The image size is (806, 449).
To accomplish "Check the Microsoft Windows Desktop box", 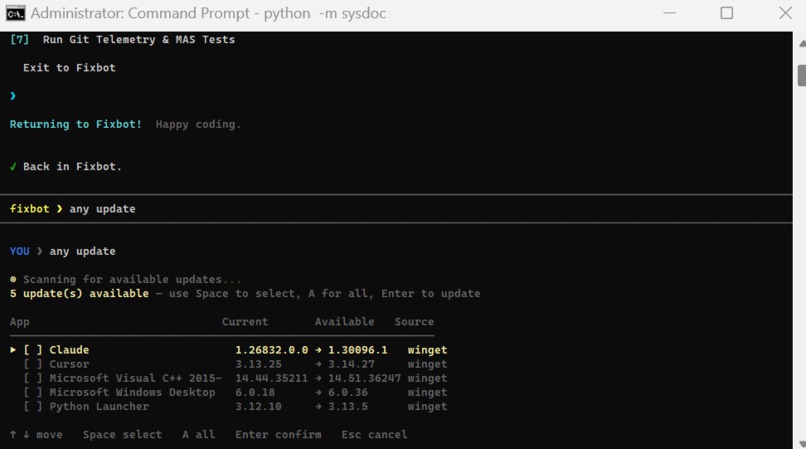I will pos(33,392).
